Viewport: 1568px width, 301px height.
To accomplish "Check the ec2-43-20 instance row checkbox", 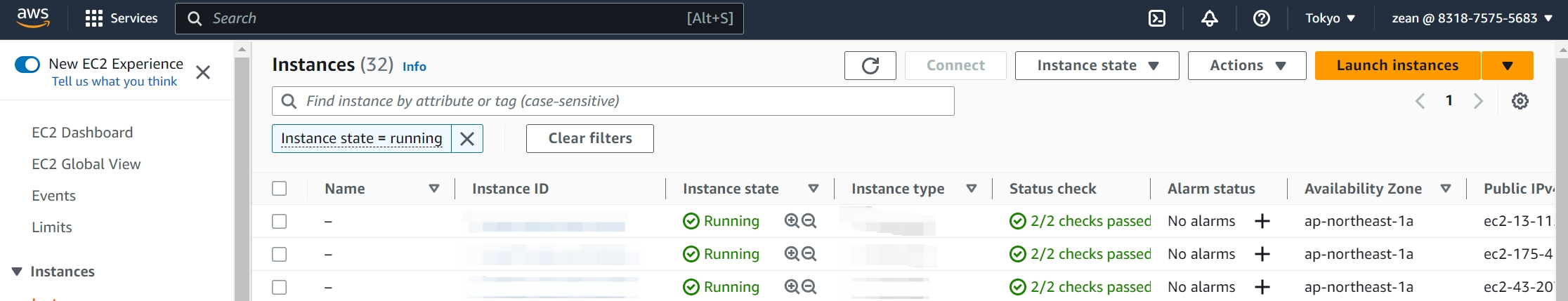I will [x=280, y=287].
